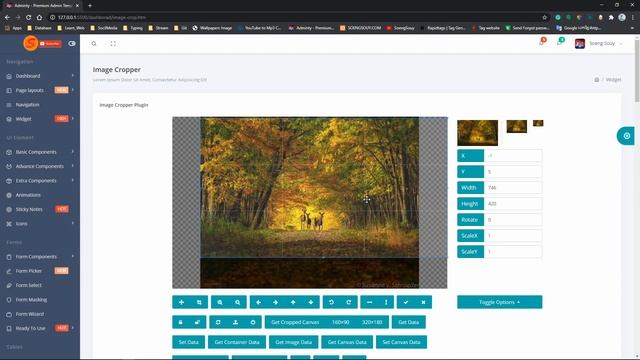Click the fullscreen expand icon in header
The image size is (640, 360).
click(x=113, y=44)
